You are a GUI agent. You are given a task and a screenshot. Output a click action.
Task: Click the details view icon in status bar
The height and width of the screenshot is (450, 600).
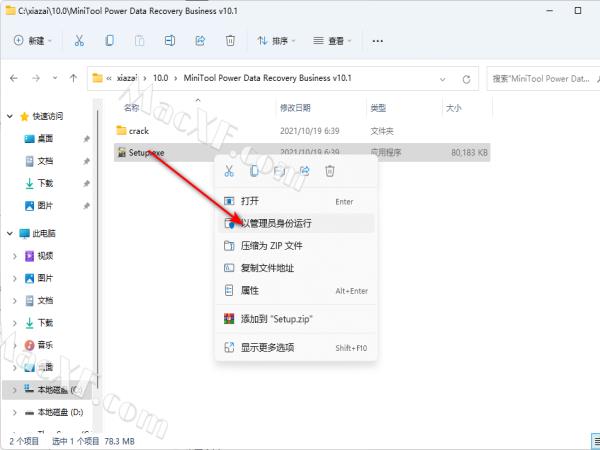[595, 441]
